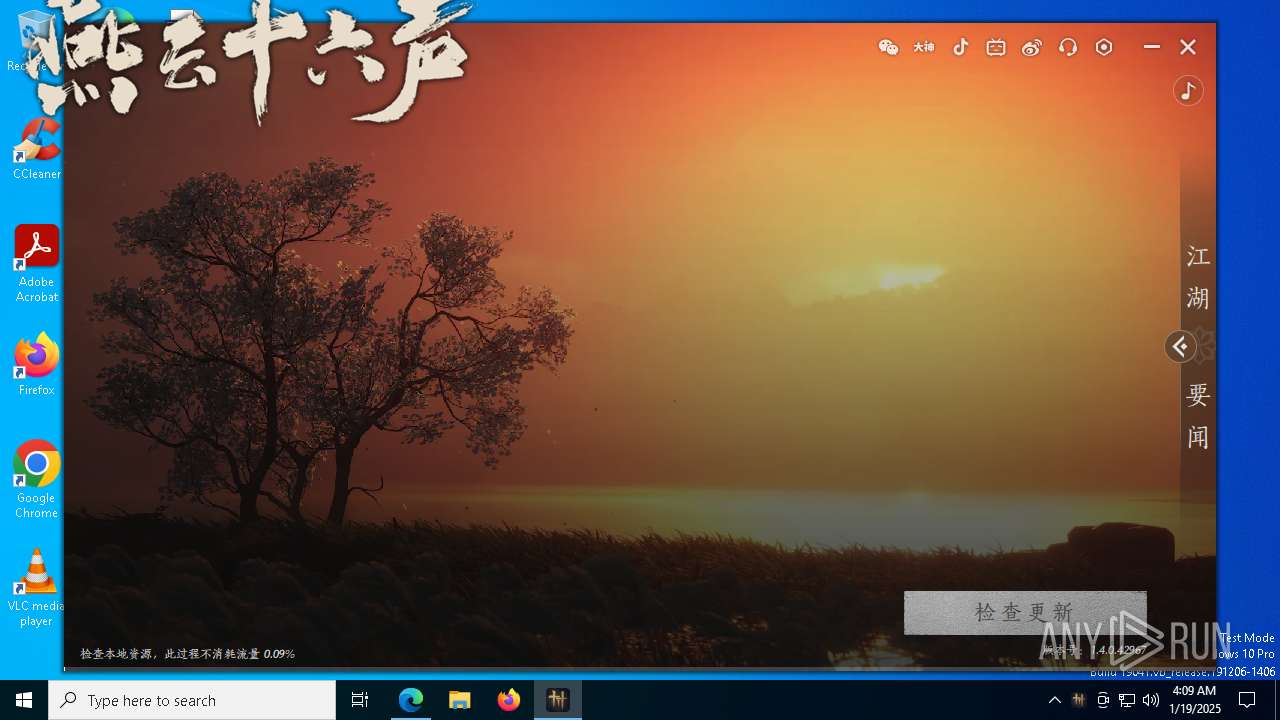
Task: Open File Explorer from the taskbar
Action: click(x=459, y=700)
